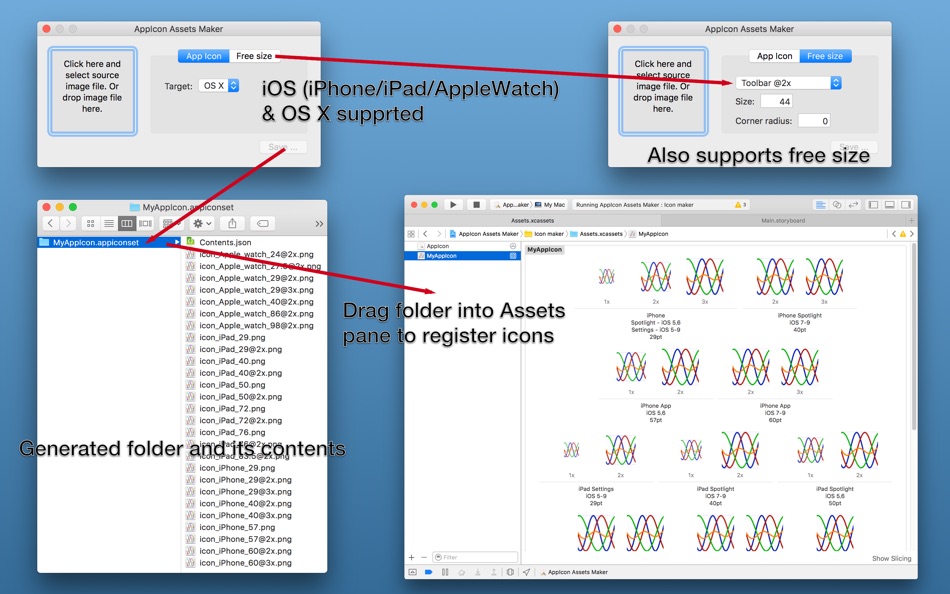Screen dimensions: 950x594
Task: Expand the MyAppIcon.appiconset folder arrow in Finder
Action: 176,242
